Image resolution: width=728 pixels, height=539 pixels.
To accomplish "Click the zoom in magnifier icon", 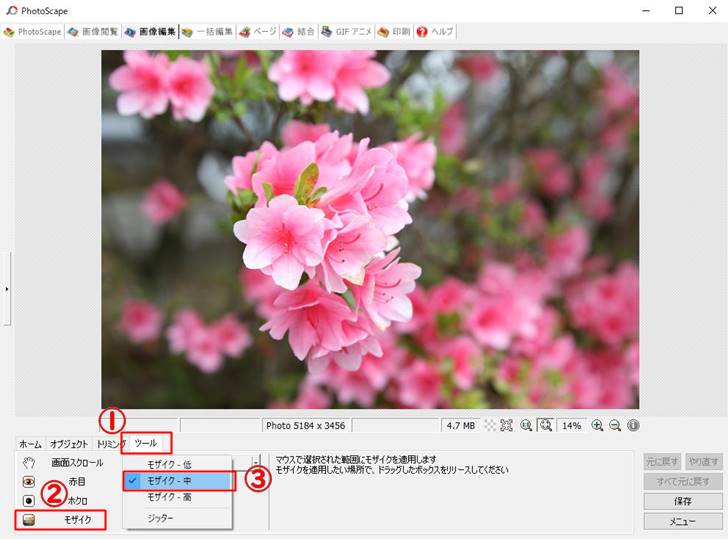I will pyautogui.click(x=597, y=425).
